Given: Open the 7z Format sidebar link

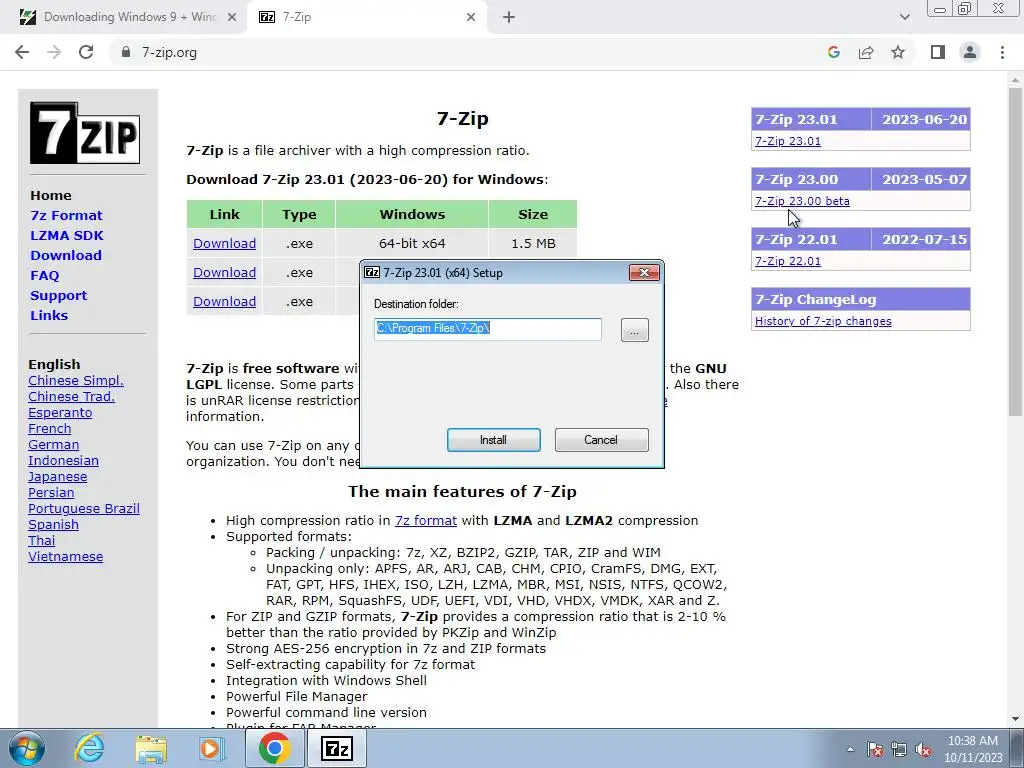Looking at the screenshot, I should 66,216.
